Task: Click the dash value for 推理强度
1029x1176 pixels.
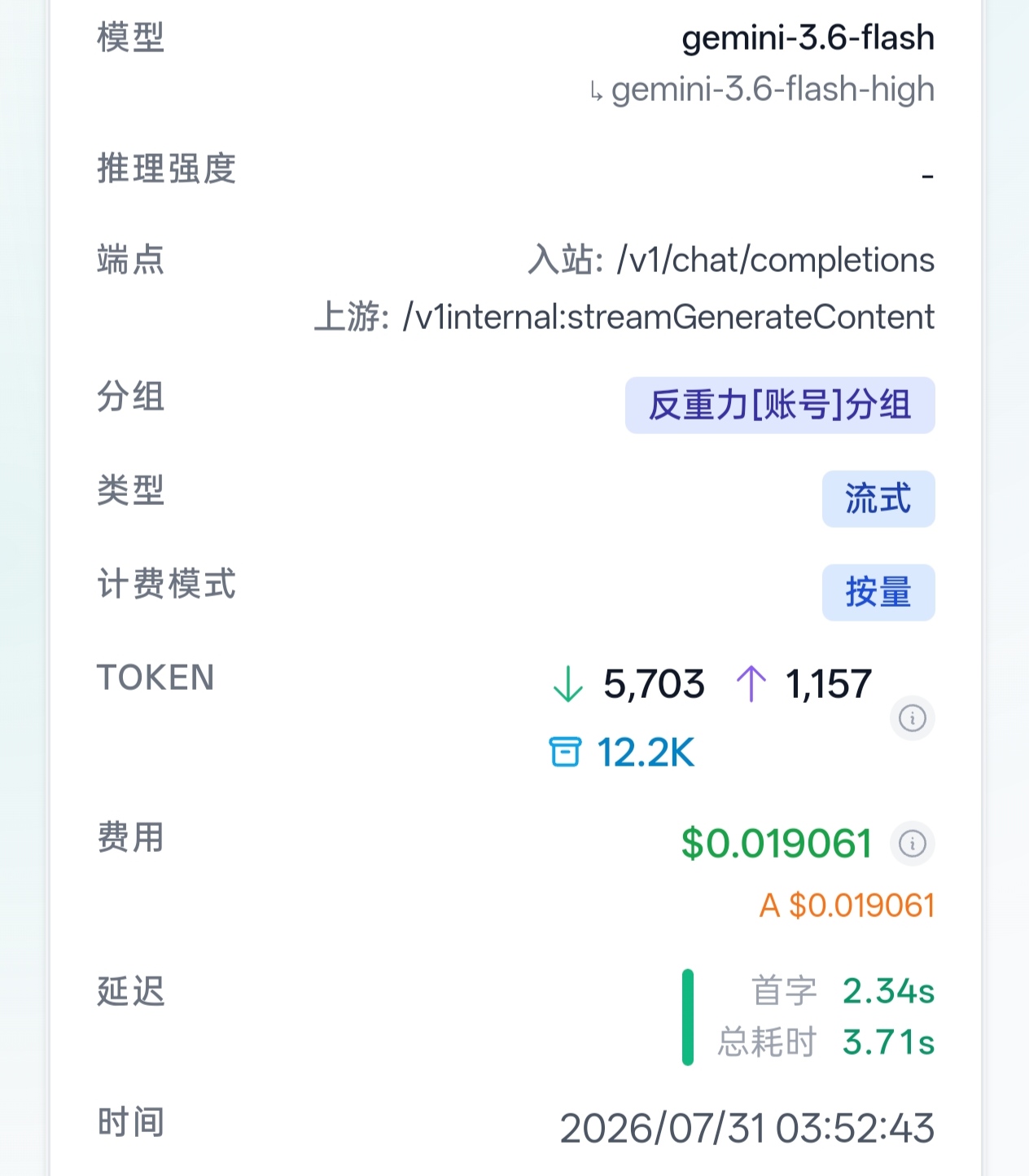Action: tap(927, 177)
